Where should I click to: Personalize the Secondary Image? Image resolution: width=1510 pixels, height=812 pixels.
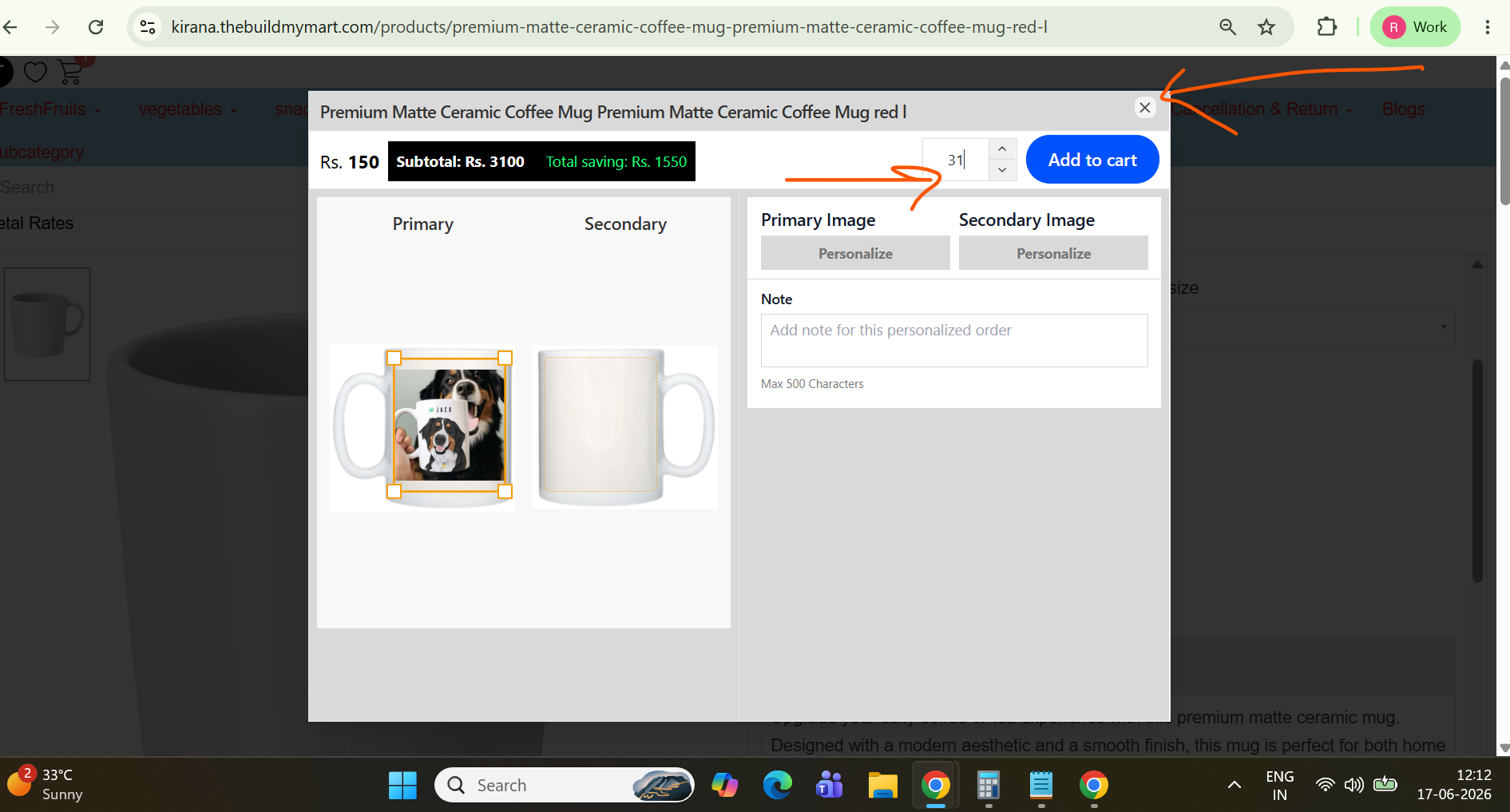pyautogui.click(x=1053, y=253)
